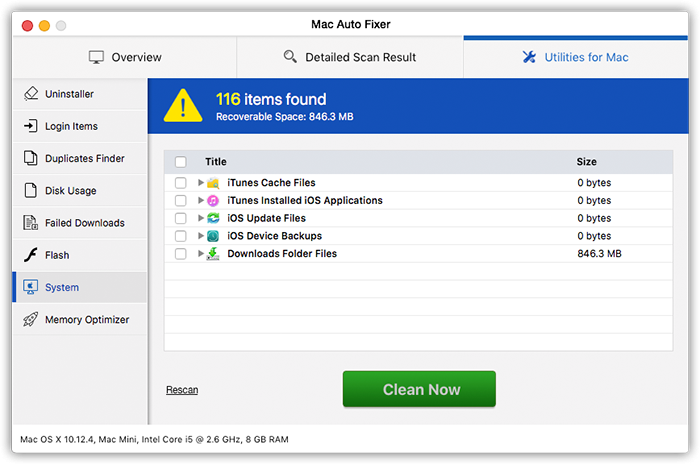Click the Disk Usage document icon

tap(30, 190)
